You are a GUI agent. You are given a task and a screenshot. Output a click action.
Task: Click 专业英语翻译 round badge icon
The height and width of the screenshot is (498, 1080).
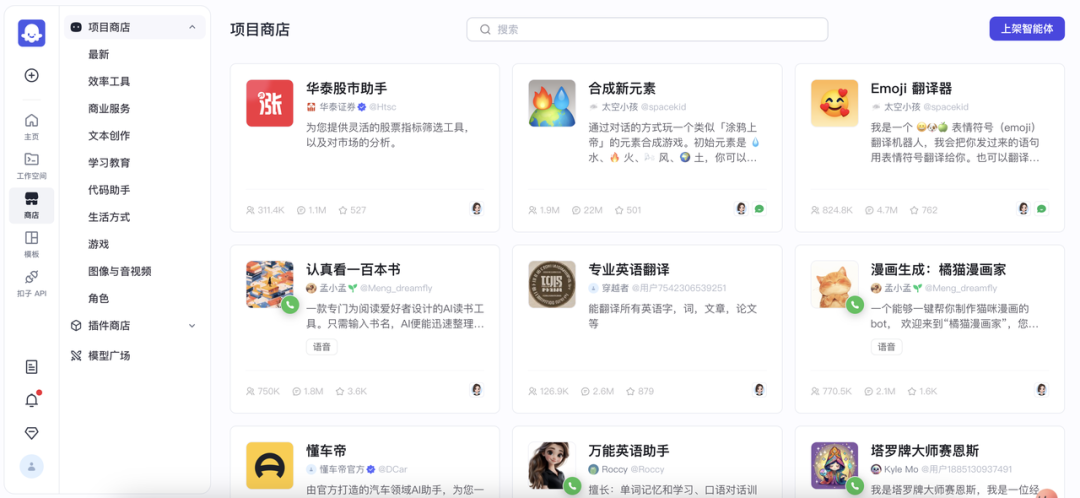pos(552,284)
